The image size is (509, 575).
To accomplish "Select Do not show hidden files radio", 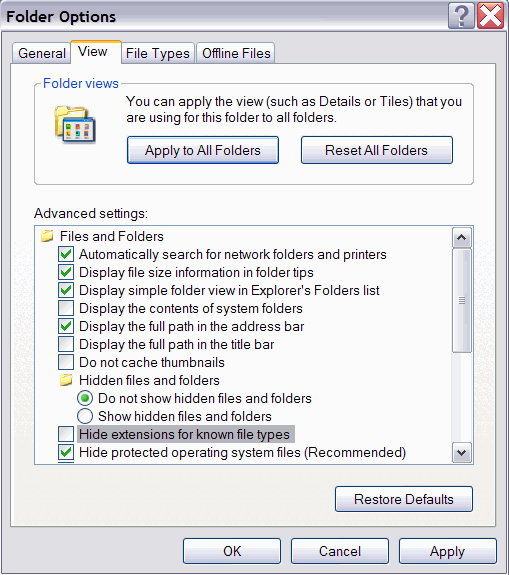I will 85,398.
